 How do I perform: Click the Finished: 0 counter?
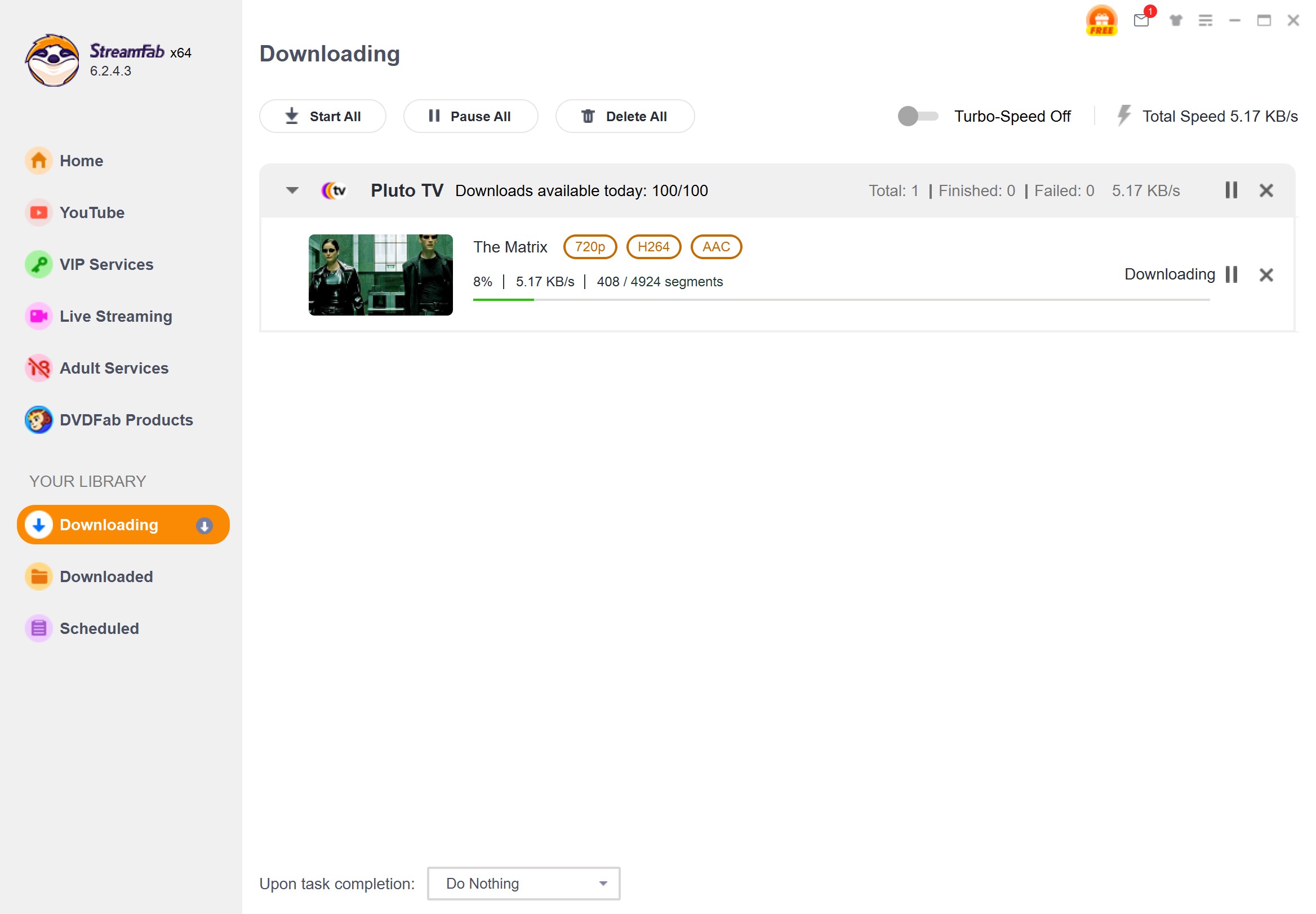(976, 190)
